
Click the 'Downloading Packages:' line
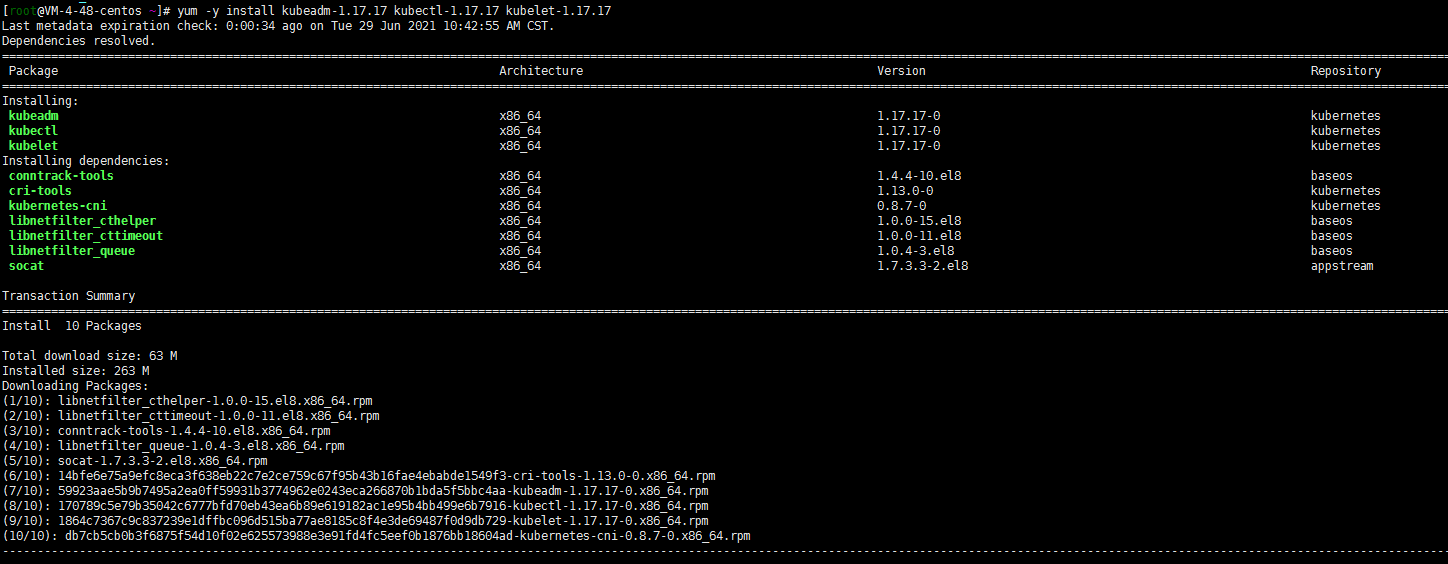[x=75, y=386]
